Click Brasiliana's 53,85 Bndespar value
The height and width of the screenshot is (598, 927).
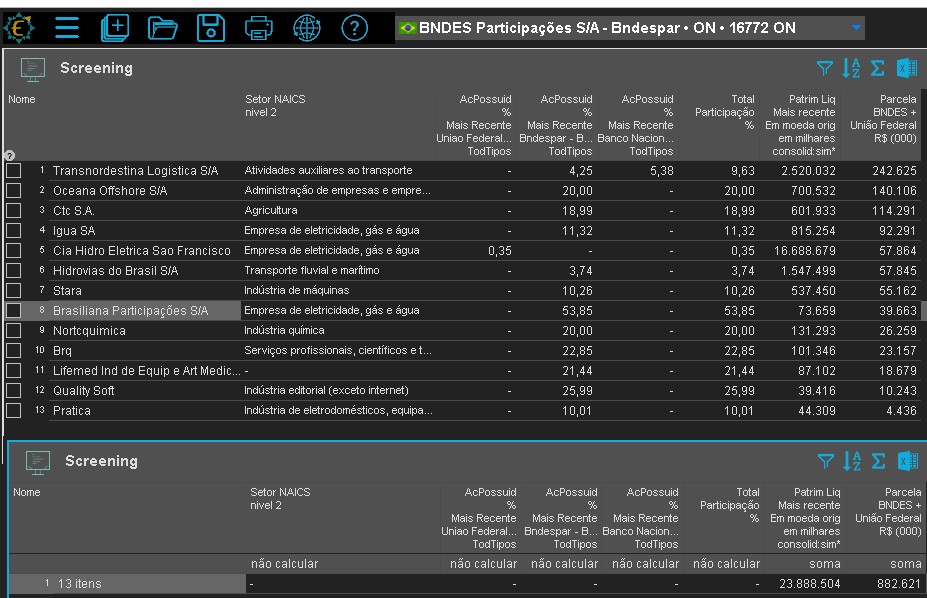pyautogui.click(x=577, y=311)
